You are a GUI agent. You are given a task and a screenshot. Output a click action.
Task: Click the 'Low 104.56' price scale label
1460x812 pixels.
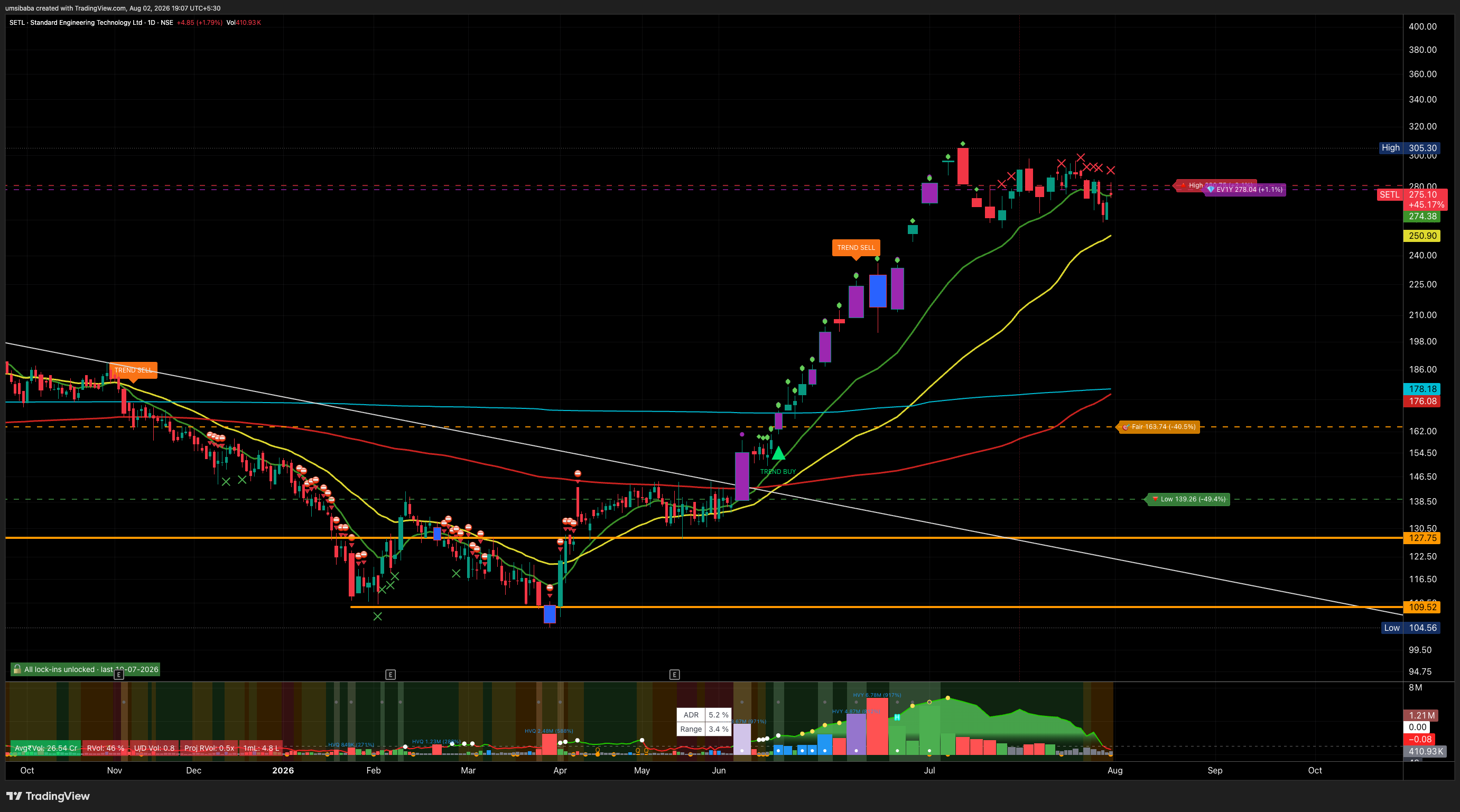tap(1410, 628)
